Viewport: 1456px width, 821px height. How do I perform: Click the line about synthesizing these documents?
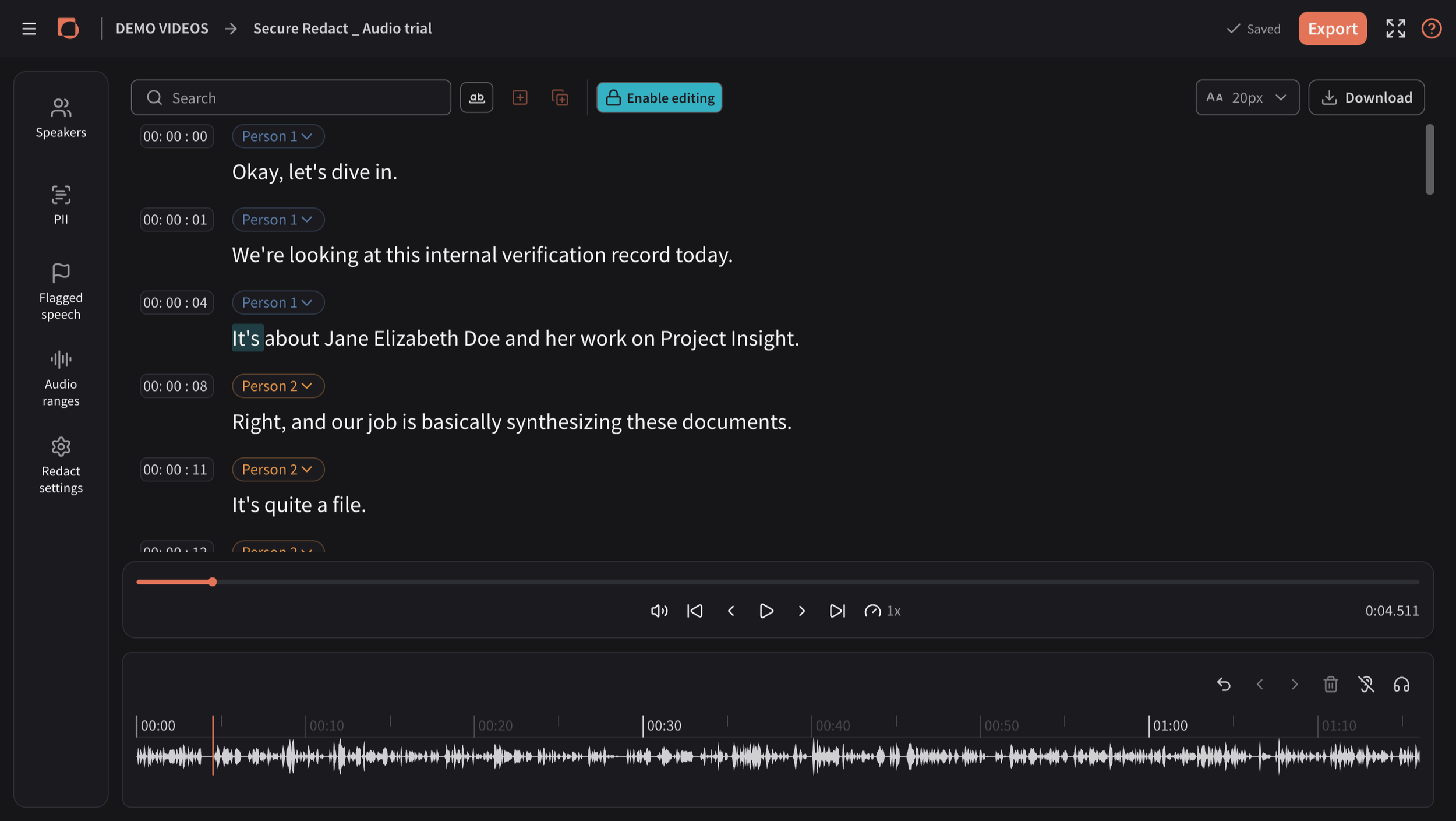(512, 421)
